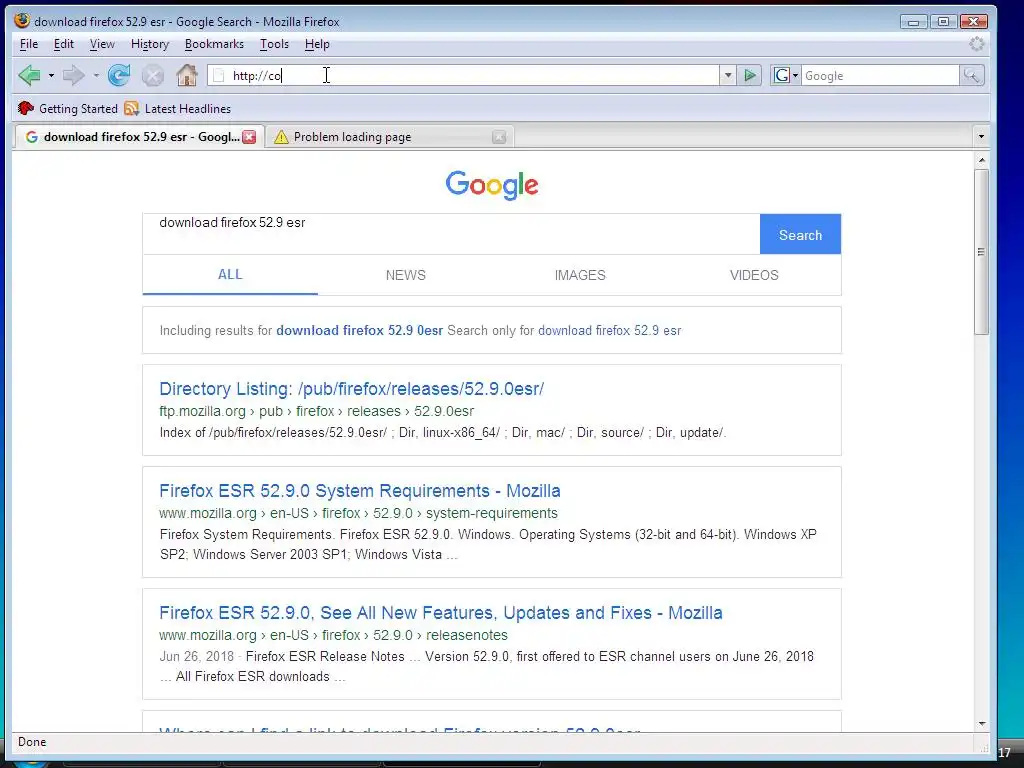Screen dimensions: 1024x768
Task: Select the ALL results tab
Action: pos(230,275)
